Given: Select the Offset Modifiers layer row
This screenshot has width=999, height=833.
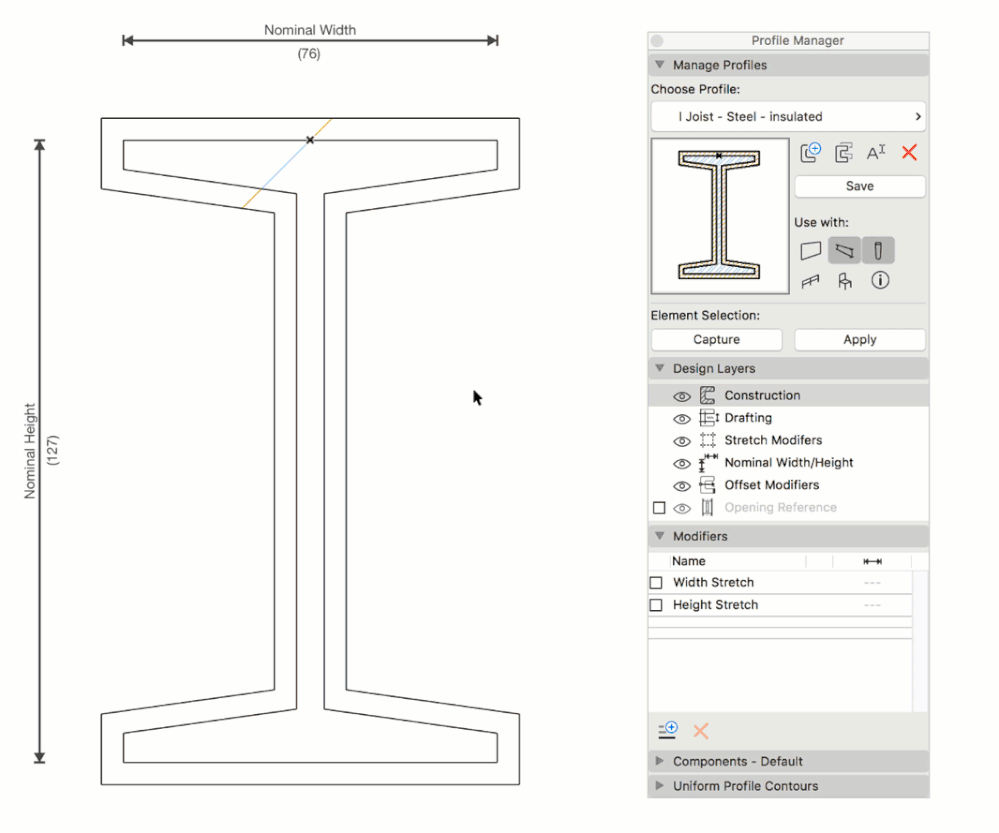Looking at the screenshot, I should click(x=788, y=485).
